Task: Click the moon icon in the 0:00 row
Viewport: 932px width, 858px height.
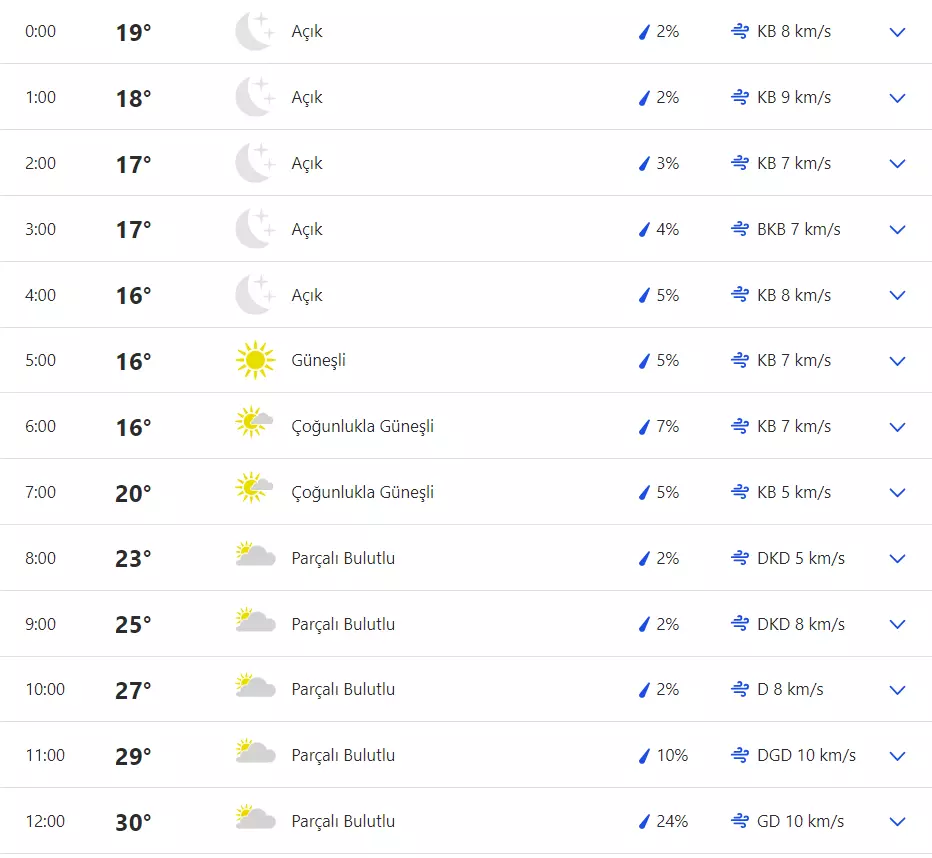Action: point(254,32)
